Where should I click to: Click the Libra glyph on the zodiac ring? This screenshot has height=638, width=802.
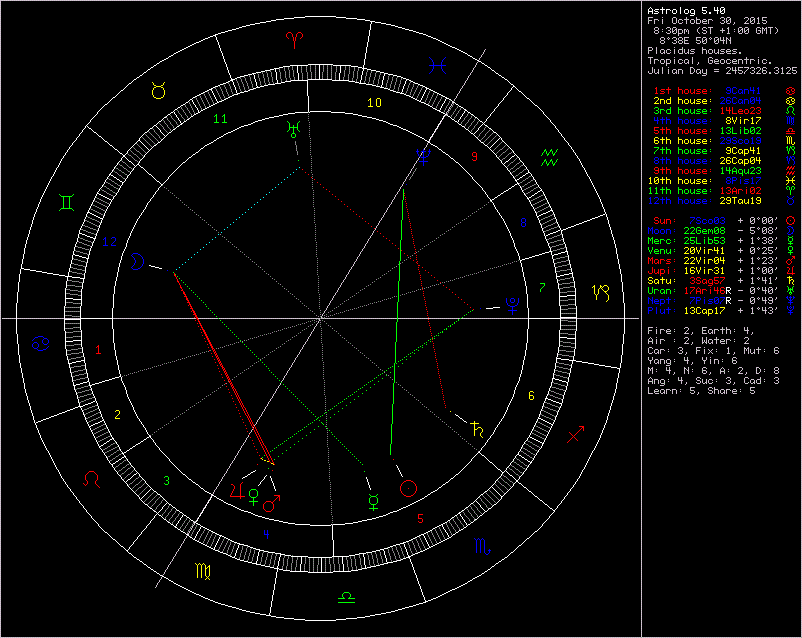click(346, 597)
